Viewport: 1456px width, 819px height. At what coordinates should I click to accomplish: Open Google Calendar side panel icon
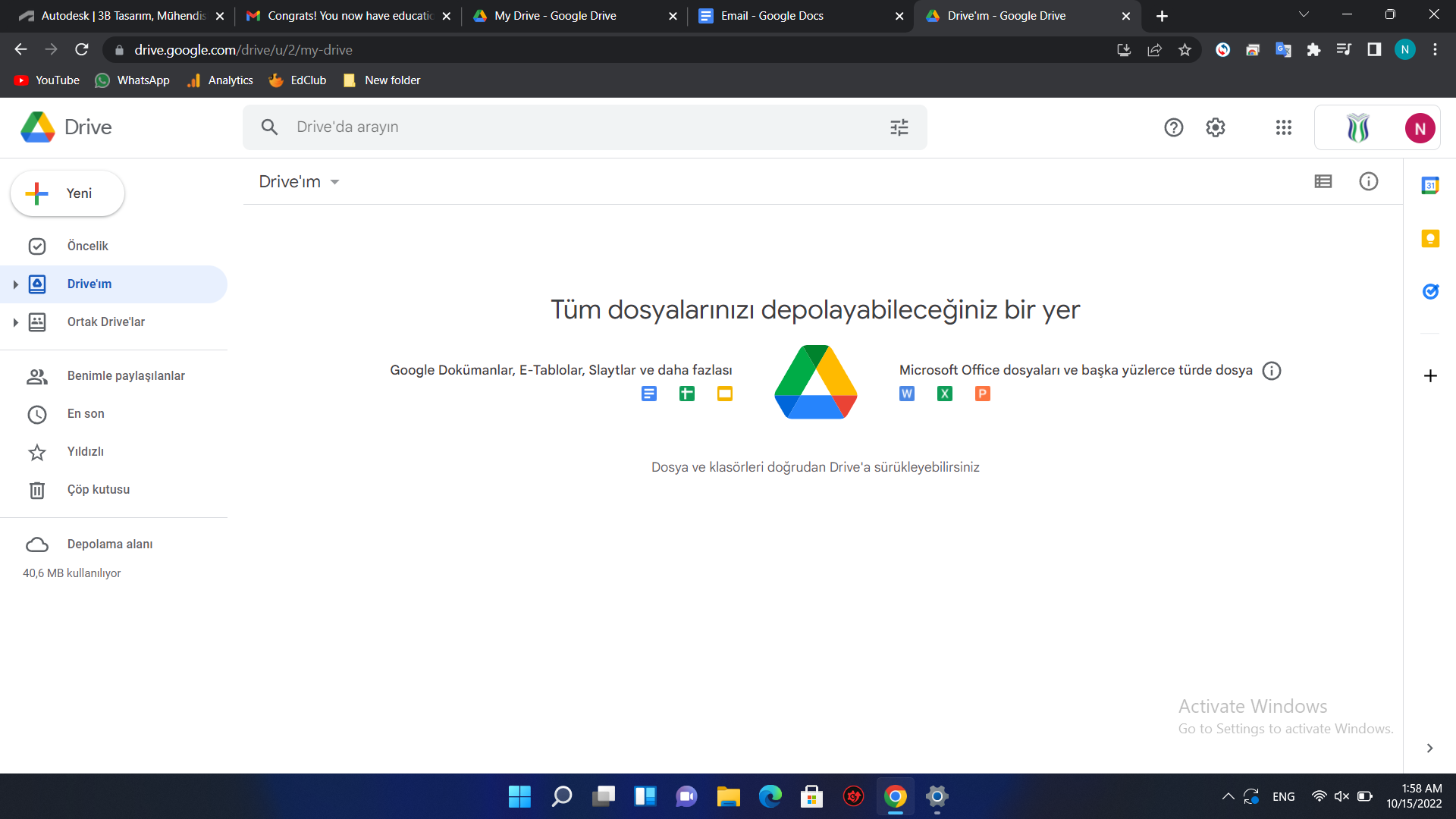click(x=1430, y=185)
